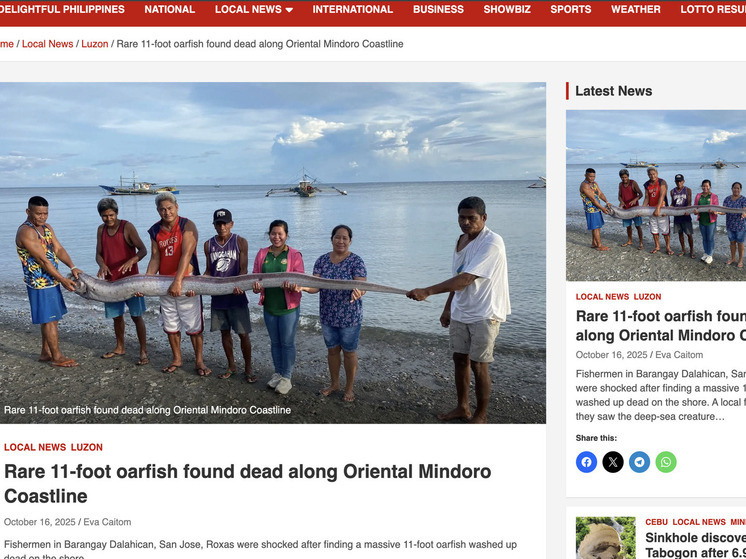The height and width of the screenshot is (559, 746).
Task: Share article via WhatsApp icon
Action: tap(666, 462)
